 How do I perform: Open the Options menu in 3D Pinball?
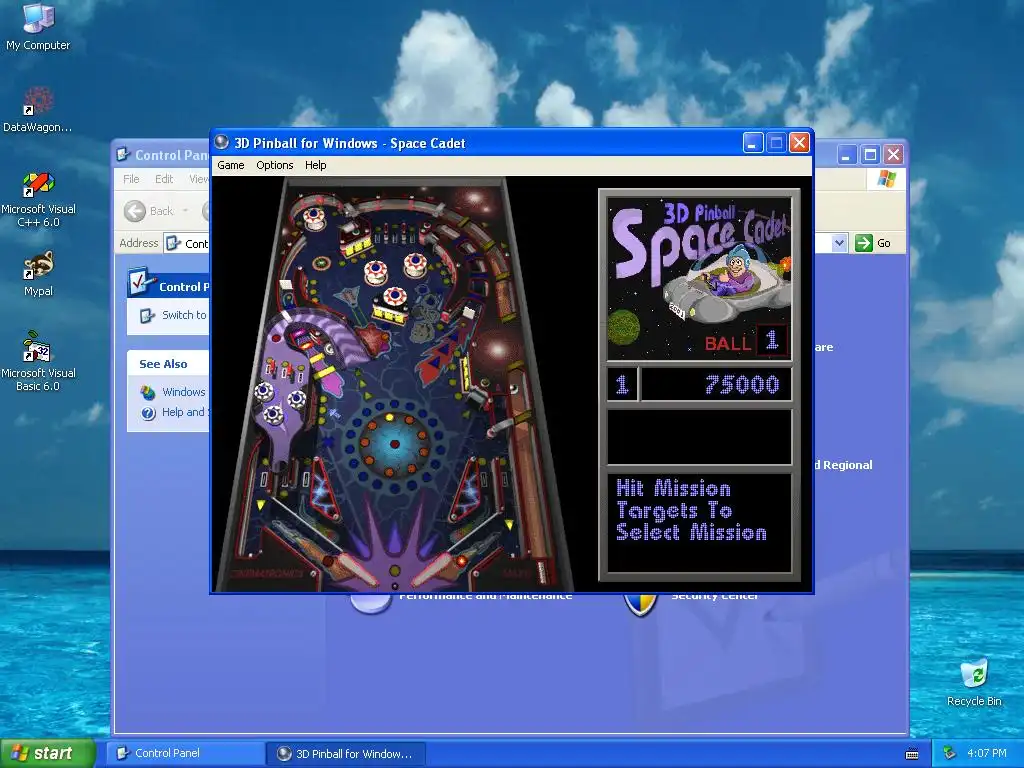click(274, 165)
